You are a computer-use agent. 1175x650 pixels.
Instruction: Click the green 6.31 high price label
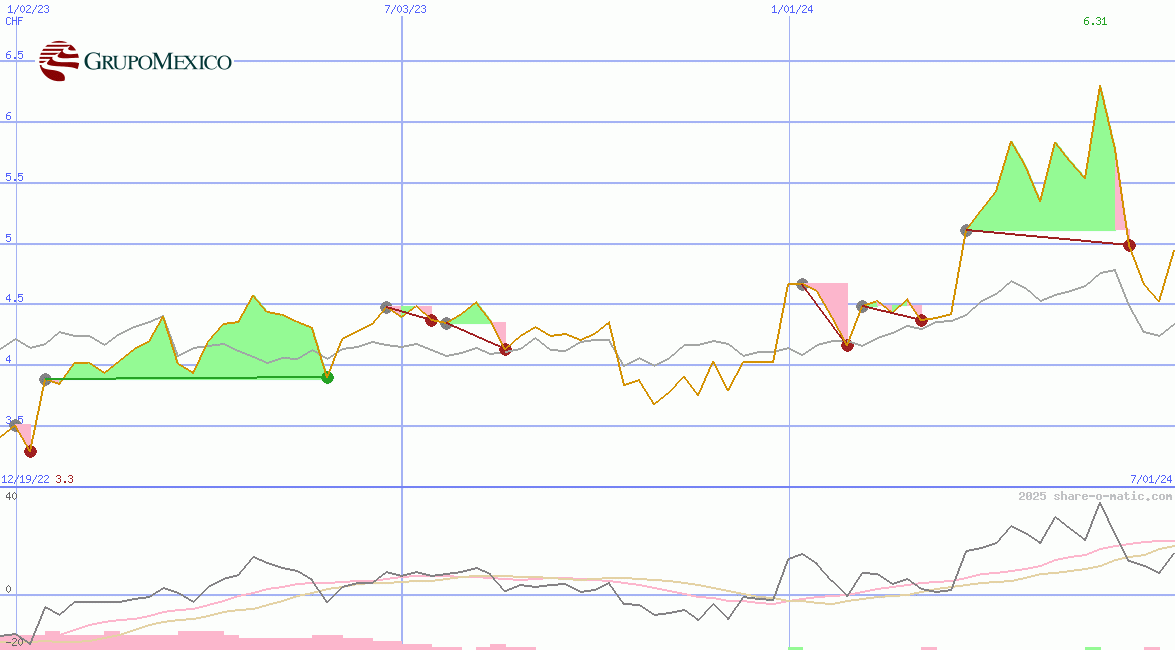pyautogui.click(x=1095, y=21)
